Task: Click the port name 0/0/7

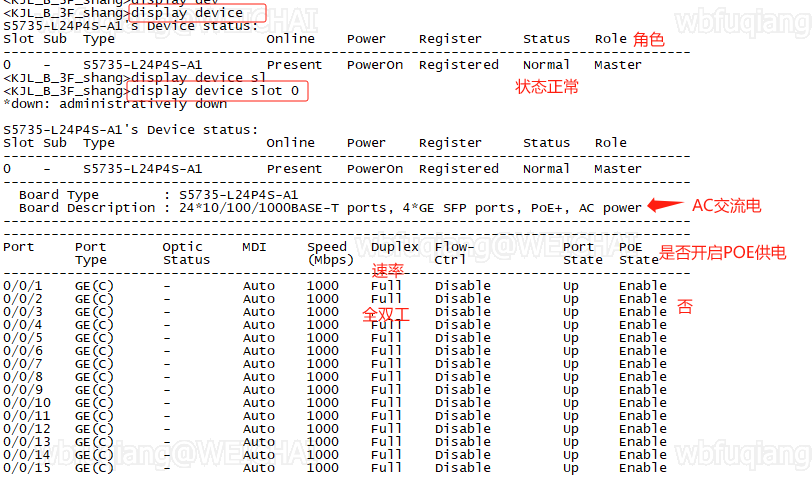Action: point(22,364)
